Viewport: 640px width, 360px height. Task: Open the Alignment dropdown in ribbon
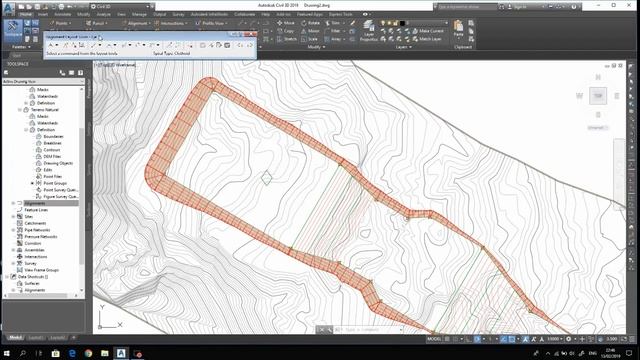pos(136,23)
